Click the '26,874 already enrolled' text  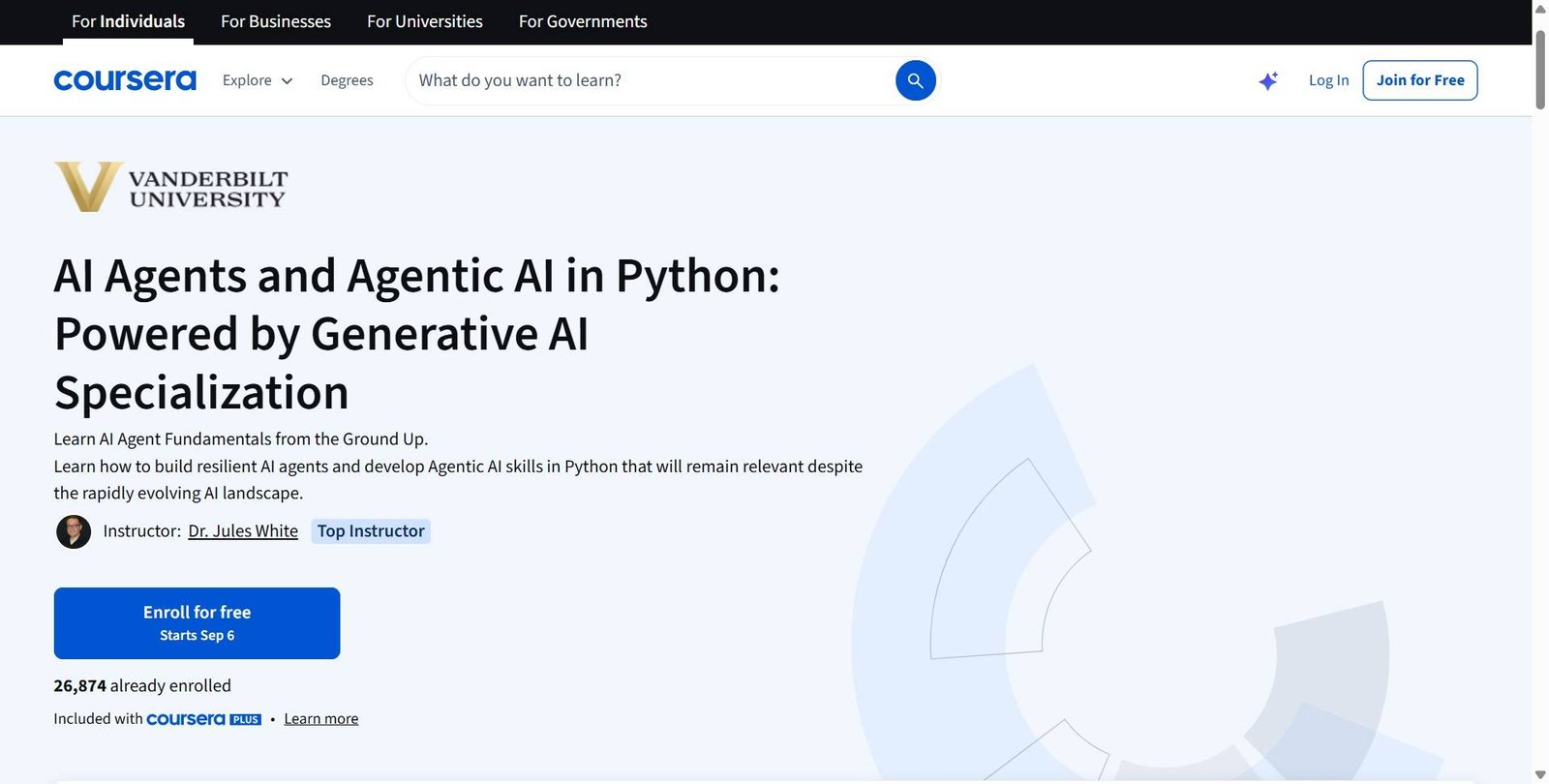pyautogui.click(x=142, y=686)
